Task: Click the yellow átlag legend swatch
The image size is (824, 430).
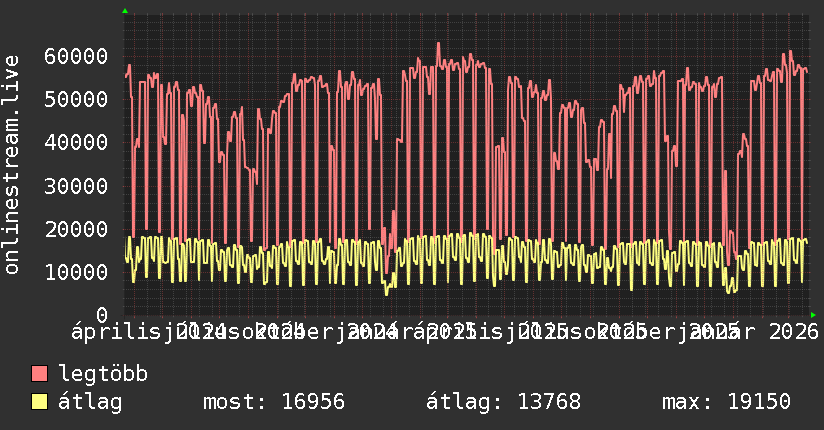Action: point(40,402)
